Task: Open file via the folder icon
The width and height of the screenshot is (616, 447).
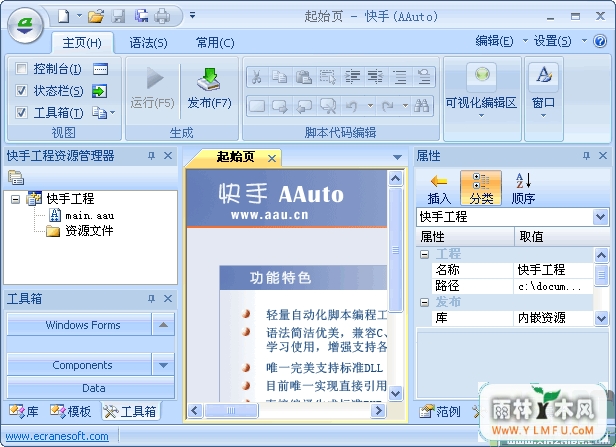Action: 95,16
